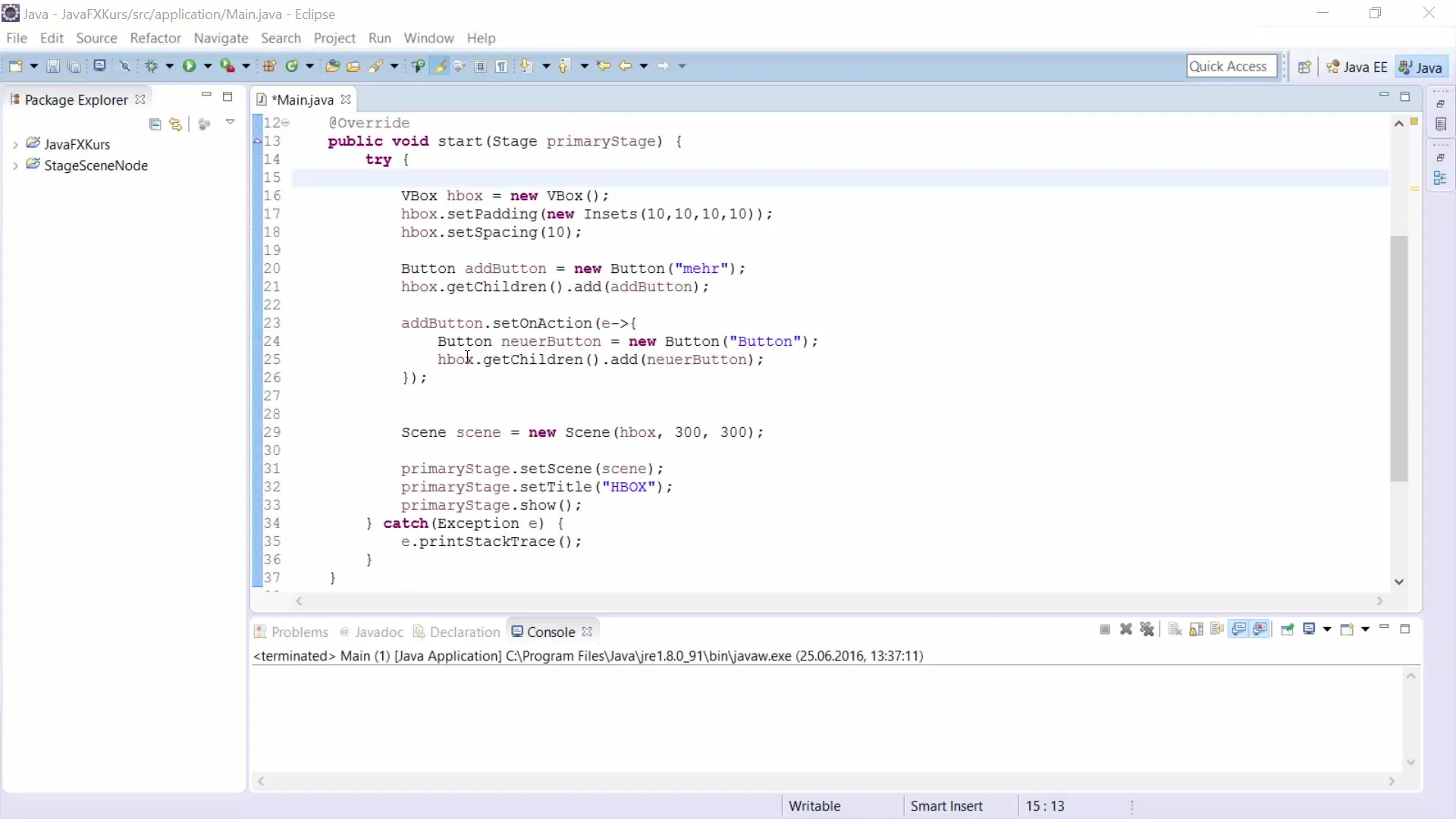Image resolution: width=1456 pixels, height=819 pixels.
Task: Open the New Java Class dropdown arrow
Action: [x=309, y=66]
